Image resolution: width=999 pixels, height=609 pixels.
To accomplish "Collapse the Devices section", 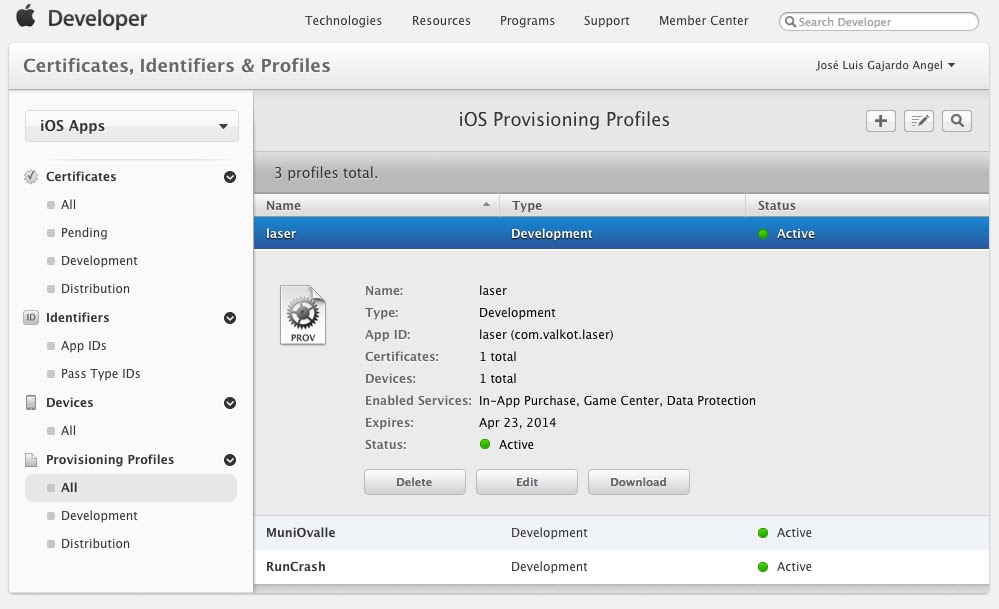I will (x=230, y=403).
